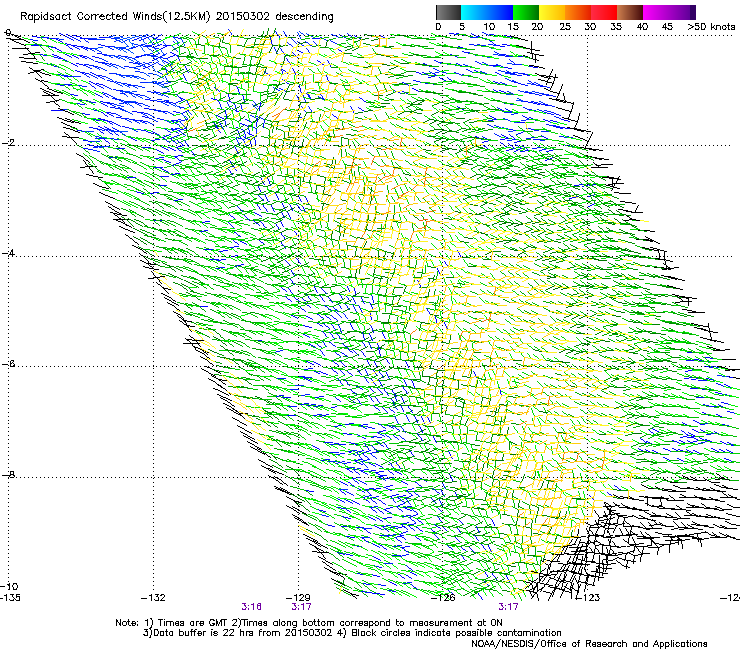The height and width of the screenshot is (650, 740).
Task: Select the red 30-35 knots color swatch
Action: (x=604, y=12)
